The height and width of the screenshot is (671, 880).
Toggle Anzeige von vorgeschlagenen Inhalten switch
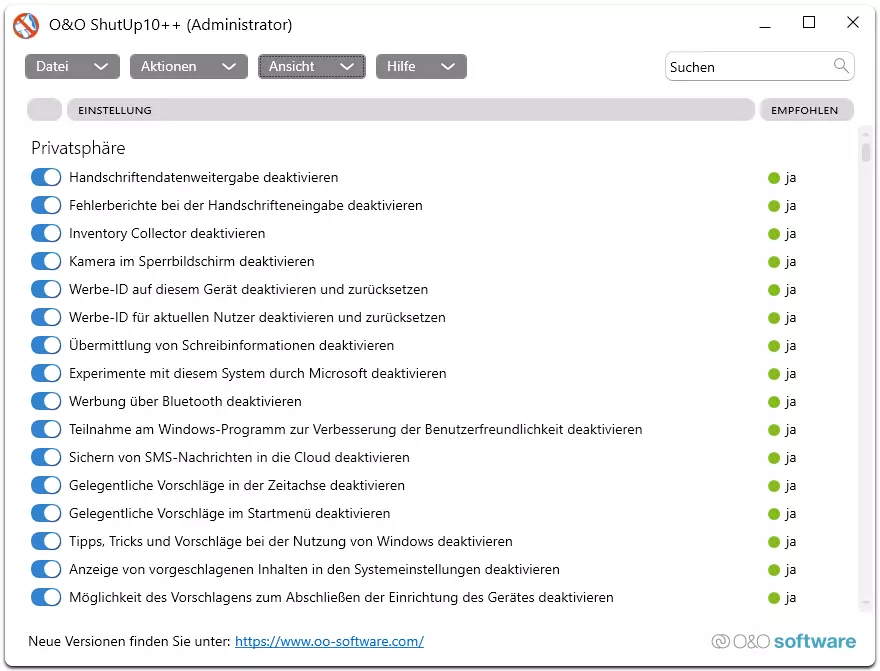[x=46, y=570]
